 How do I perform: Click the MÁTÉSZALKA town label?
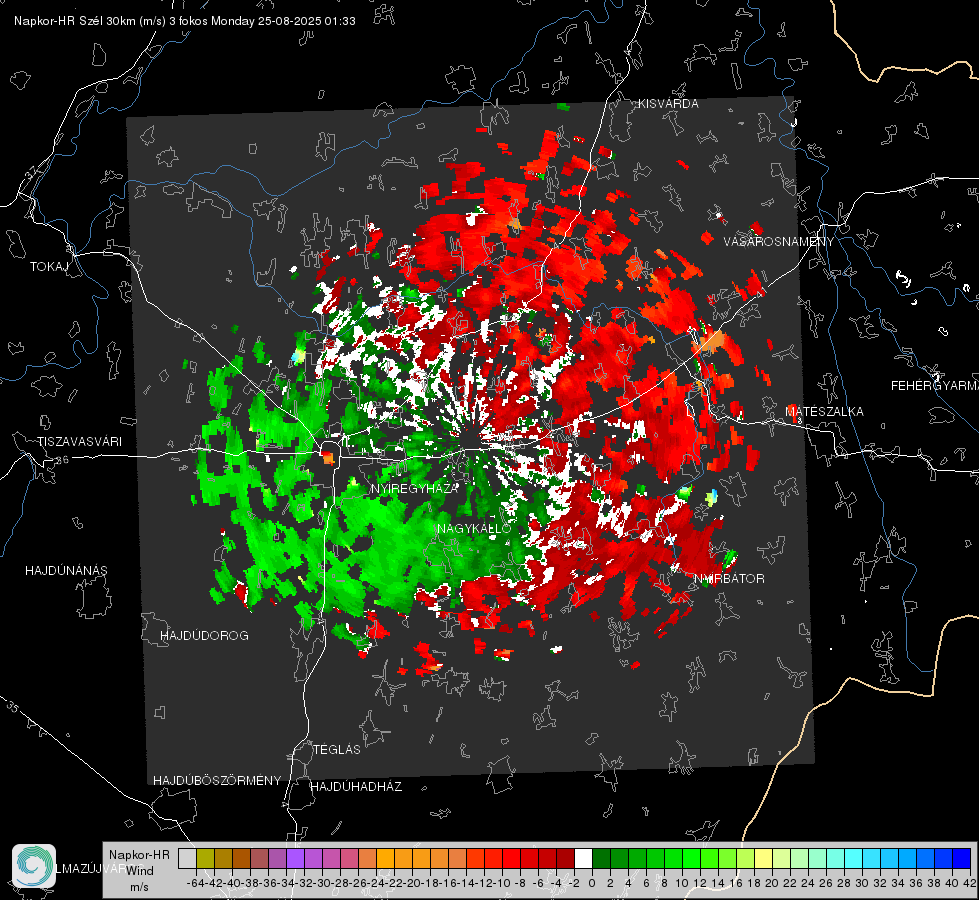click(824, 412)
